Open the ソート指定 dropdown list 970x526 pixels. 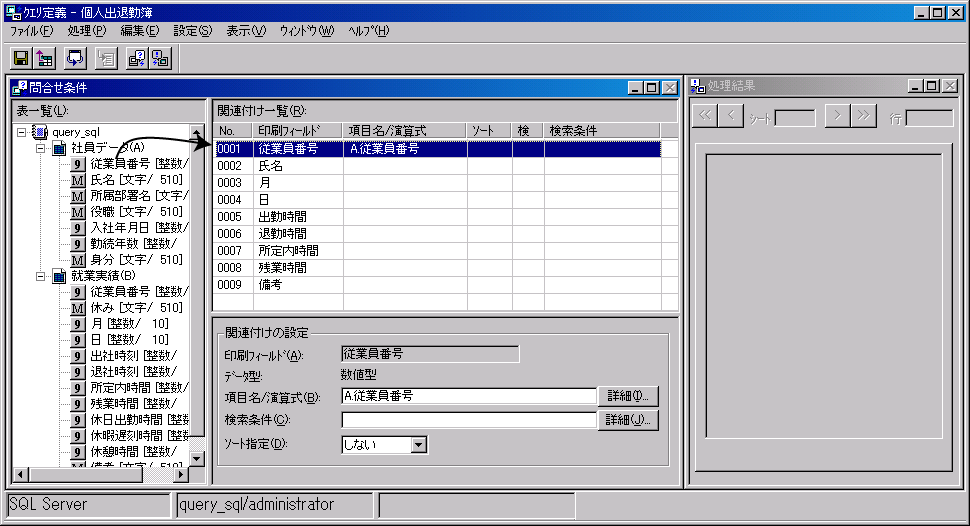click(419, 445)
